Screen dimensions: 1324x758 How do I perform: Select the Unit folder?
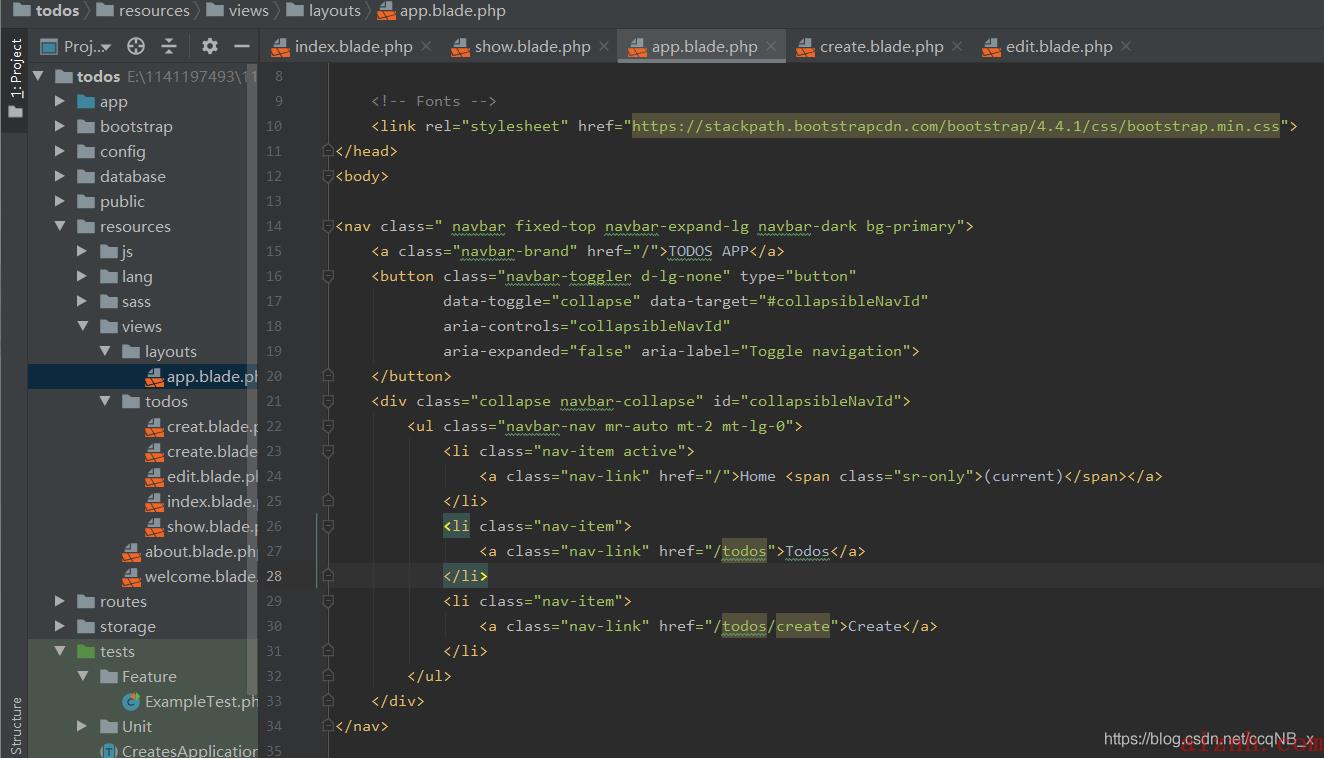point(126,726)
